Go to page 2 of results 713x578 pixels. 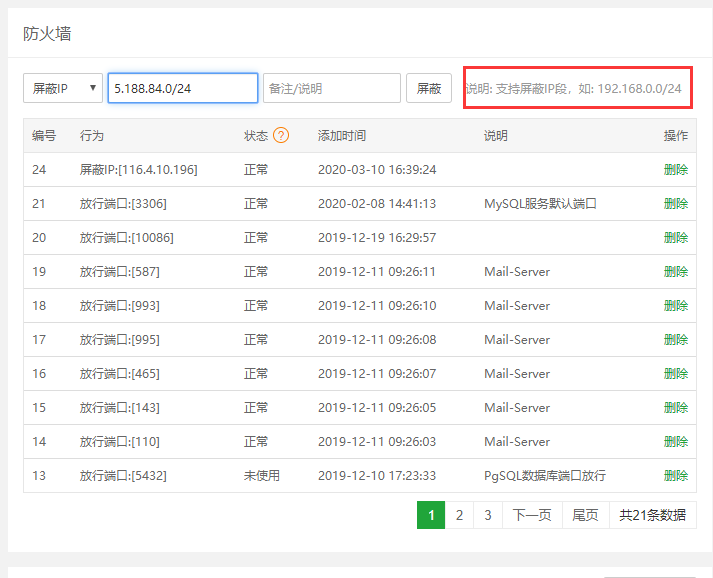(x=459, y=515)
